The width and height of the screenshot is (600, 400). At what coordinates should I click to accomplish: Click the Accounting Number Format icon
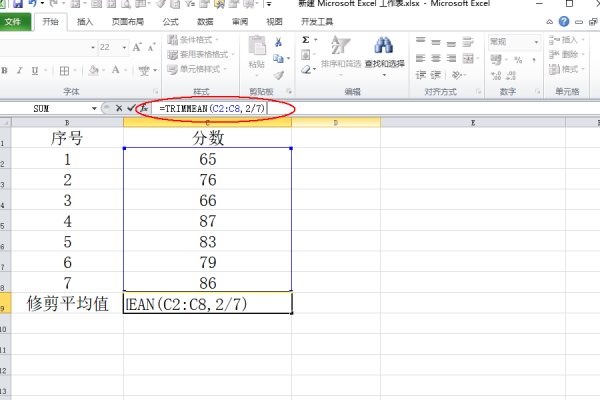pyautogui.click(x=496, y=59)
